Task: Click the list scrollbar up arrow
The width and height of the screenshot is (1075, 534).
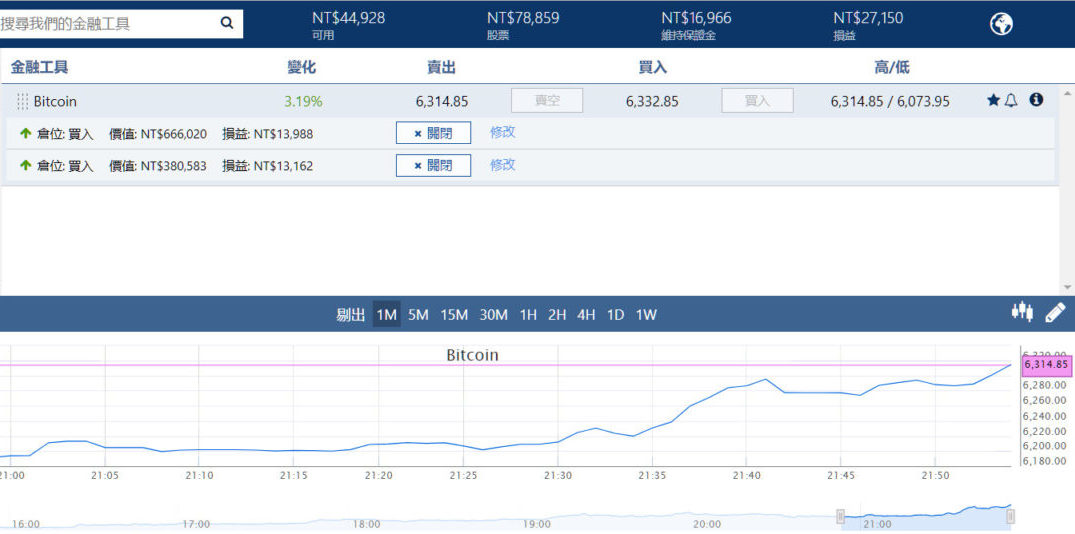Action: click(x=1067, y=92)
